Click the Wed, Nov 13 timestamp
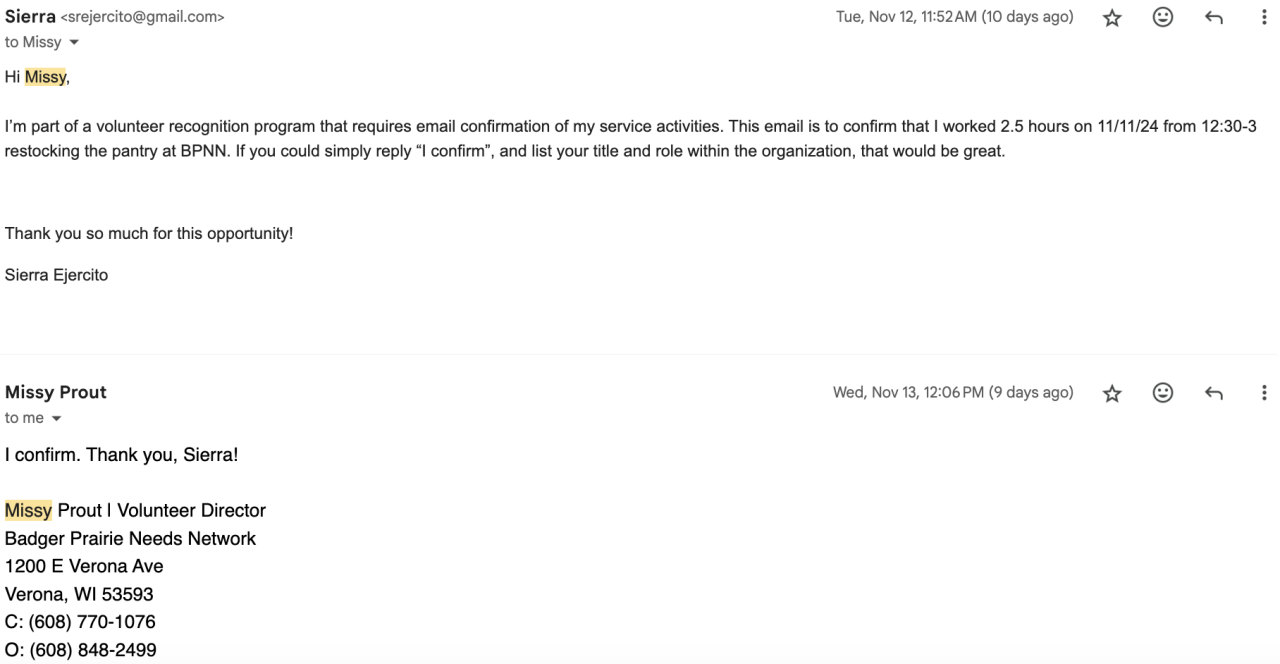 tap(953, 392)
